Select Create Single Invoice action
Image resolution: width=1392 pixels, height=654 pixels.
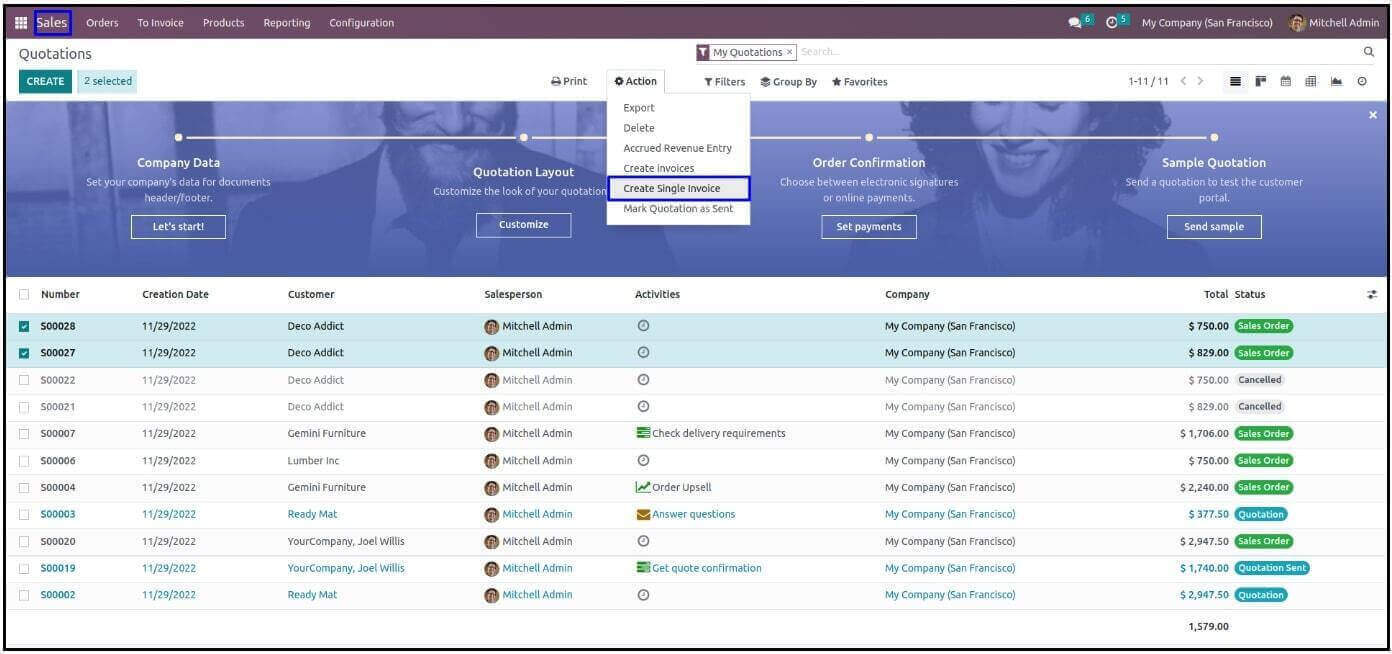pyautogui.click(x=678, y=188)
